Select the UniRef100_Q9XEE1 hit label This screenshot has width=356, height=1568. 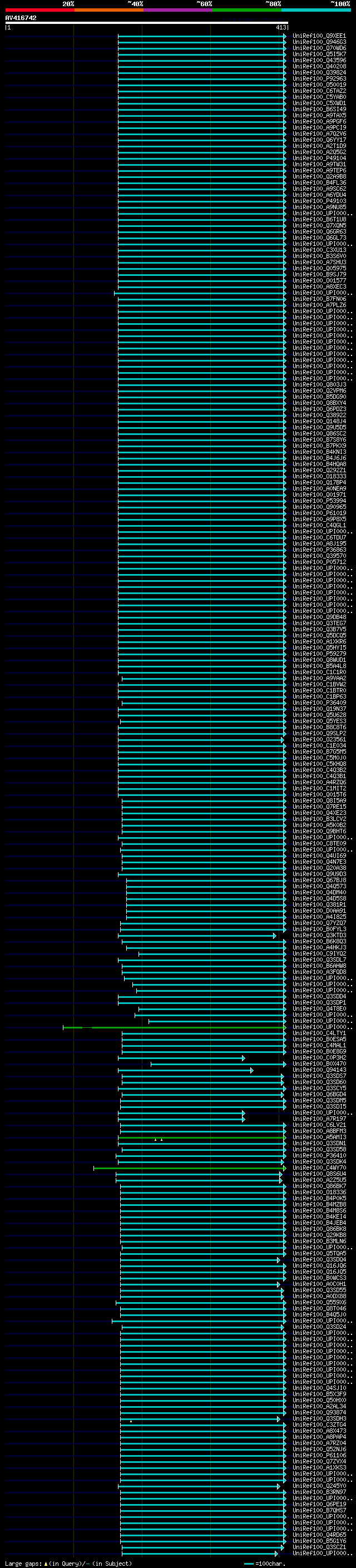click(x=319, y=36)
